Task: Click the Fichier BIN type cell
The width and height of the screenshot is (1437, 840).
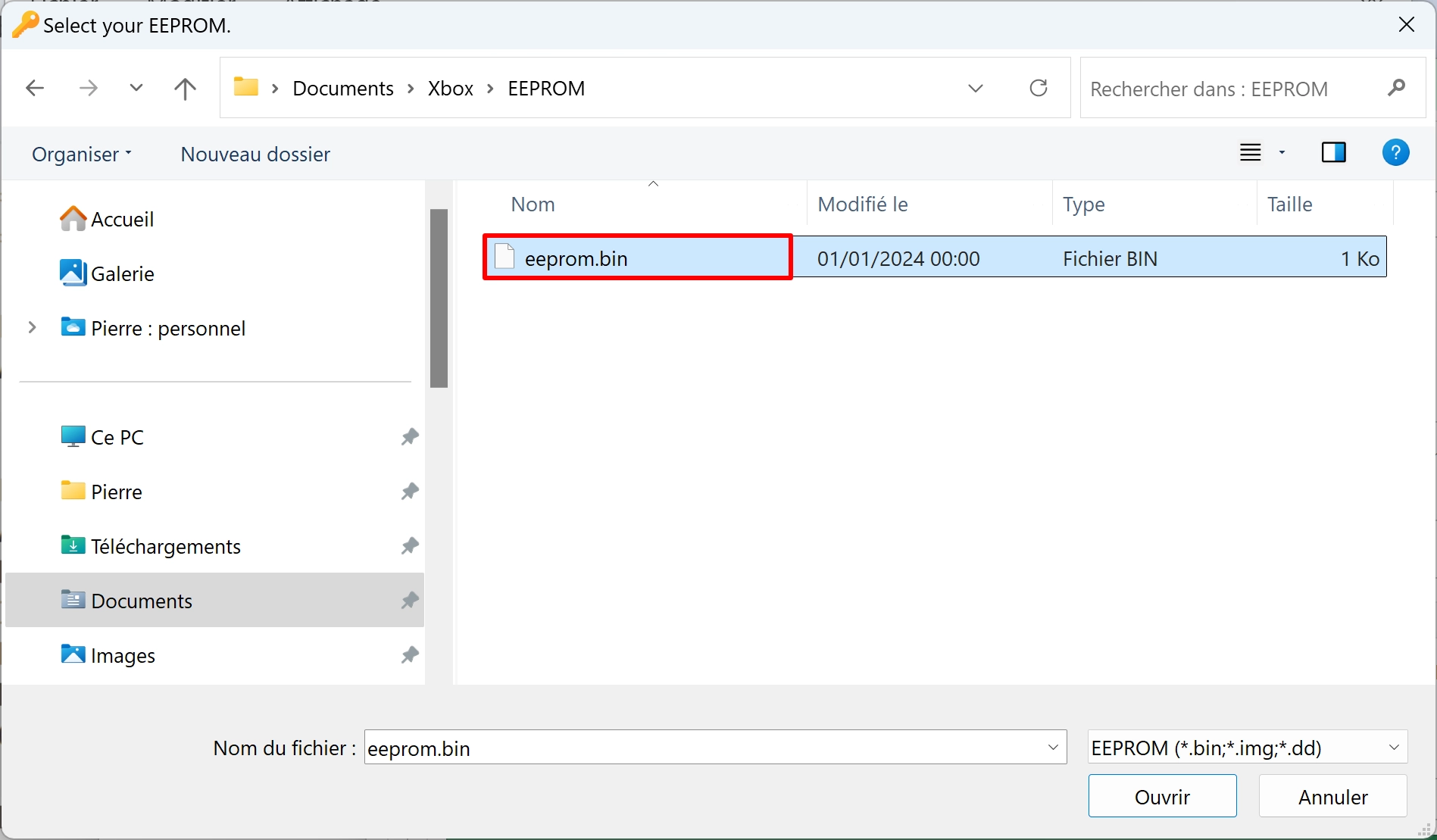Action: click(1110, 259)
